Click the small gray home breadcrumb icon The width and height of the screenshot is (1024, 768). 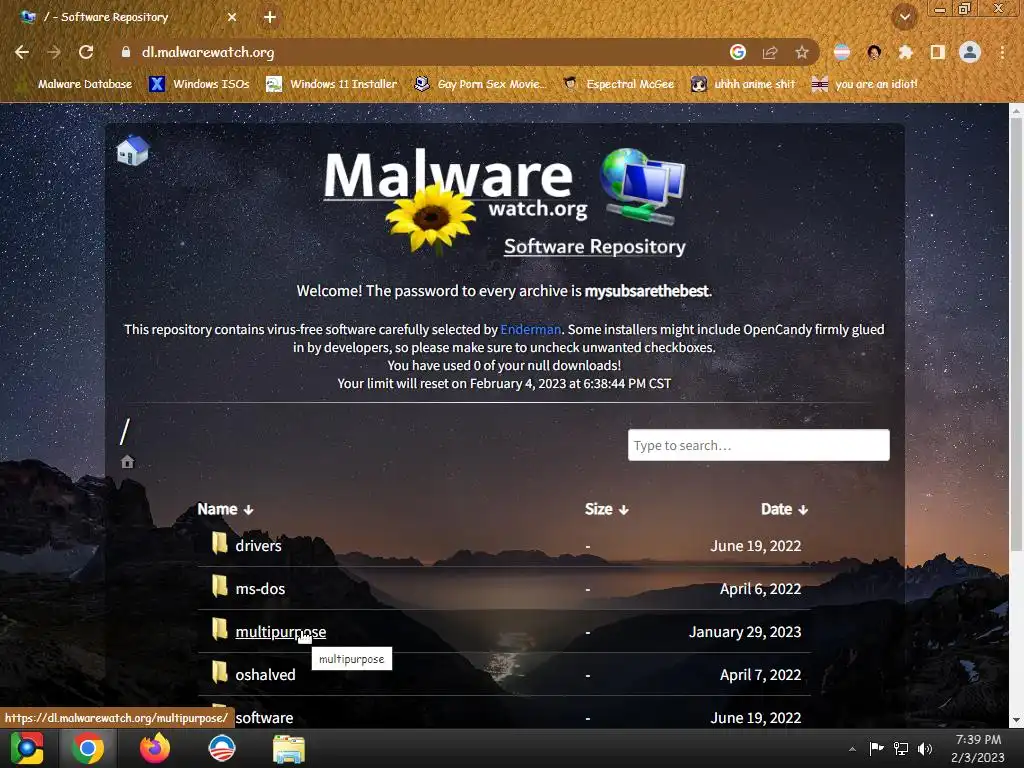[x=127, y=462]
